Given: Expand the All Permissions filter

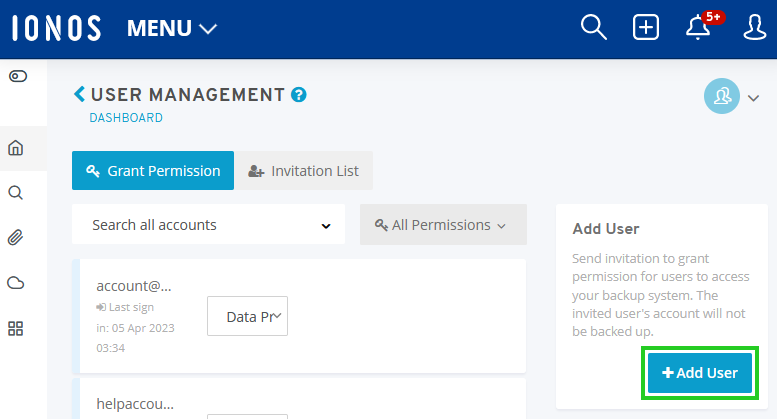Looking at the screenshot, I should coord(443,224).
